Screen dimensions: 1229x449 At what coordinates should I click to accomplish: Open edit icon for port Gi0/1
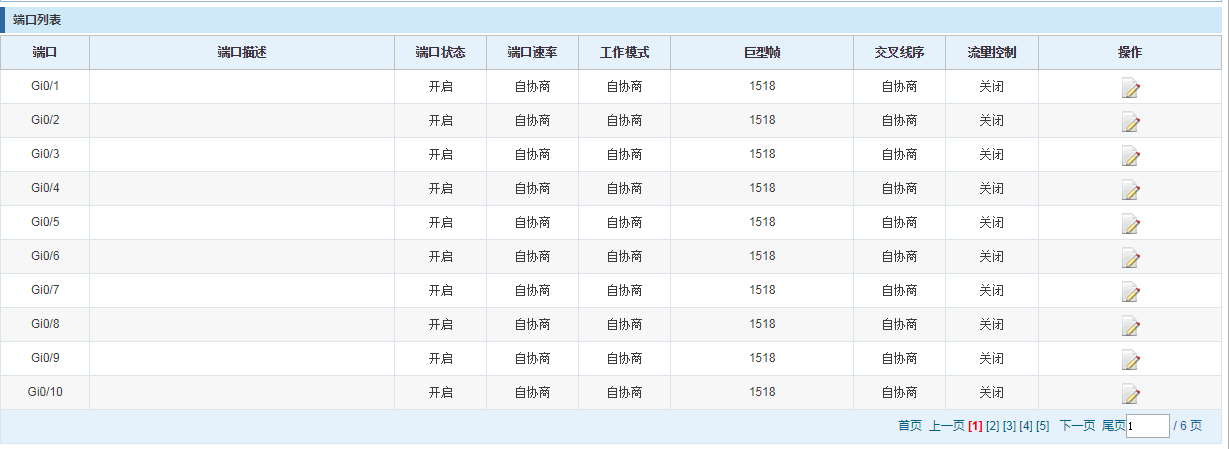(x=1130, y=88)
